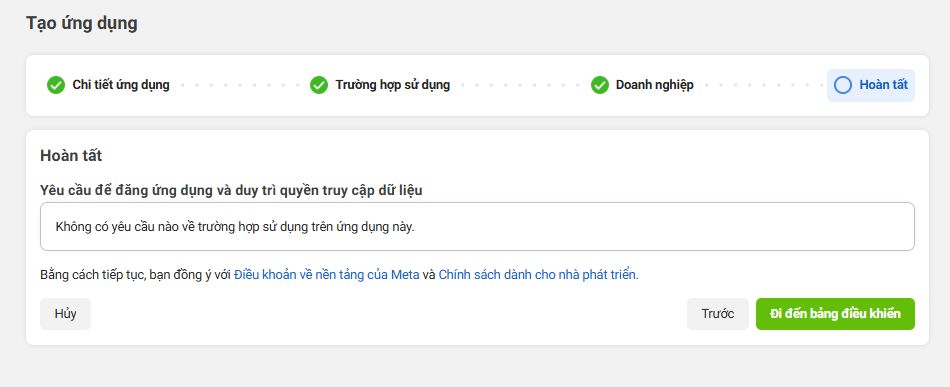This screenshot has width=950, height=387.
Task: Click the Tạo ứng dụng page heading
Action: (x=82, y=24)
